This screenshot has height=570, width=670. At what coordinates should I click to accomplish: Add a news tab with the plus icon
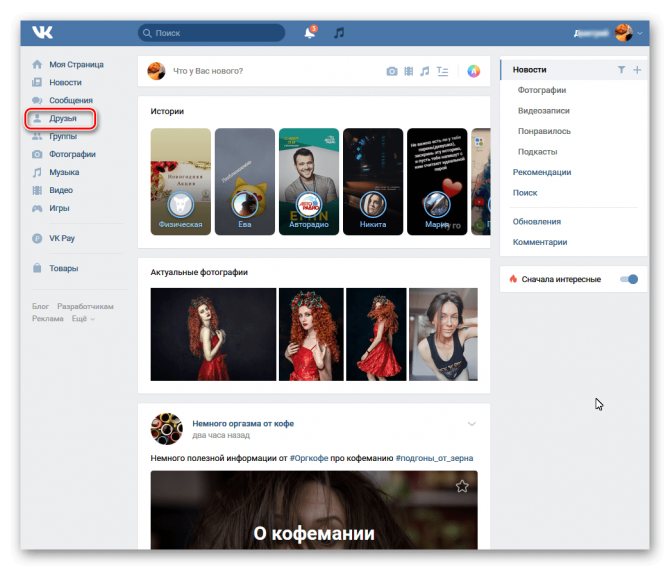637,70
